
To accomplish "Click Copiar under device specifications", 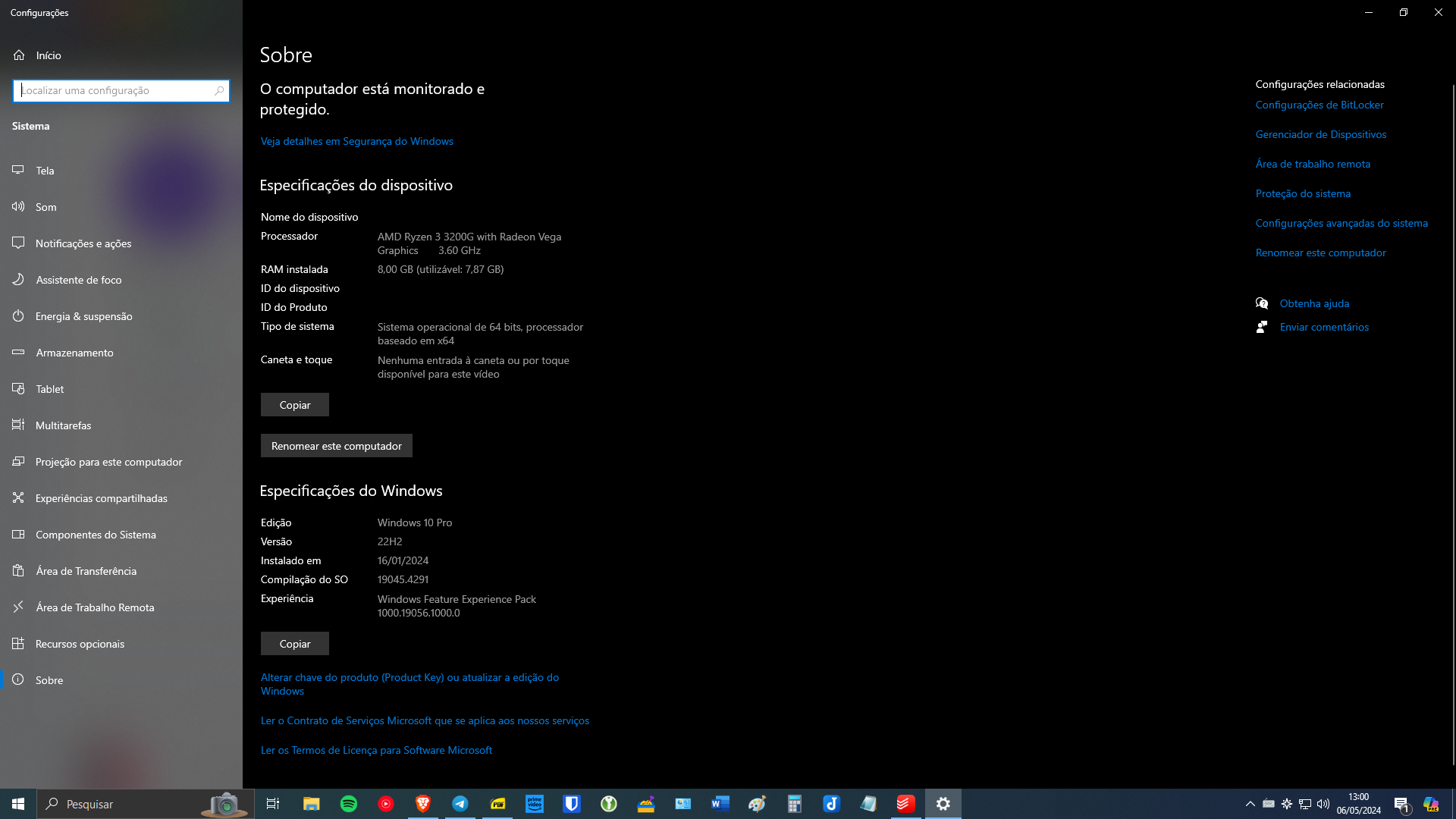I will pos(295,405).
